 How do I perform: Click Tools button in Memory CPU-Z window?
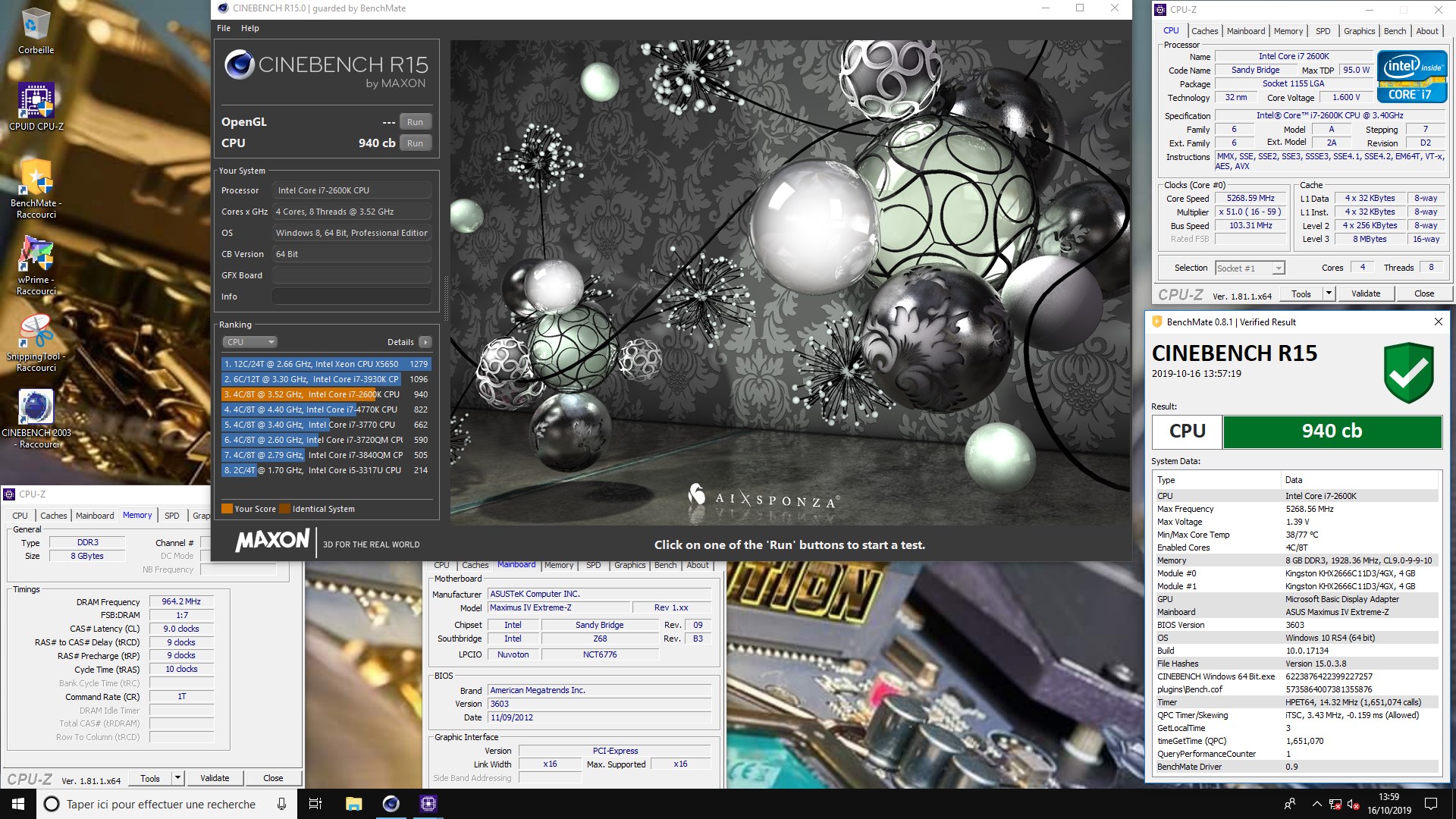(x=150, y=778)
